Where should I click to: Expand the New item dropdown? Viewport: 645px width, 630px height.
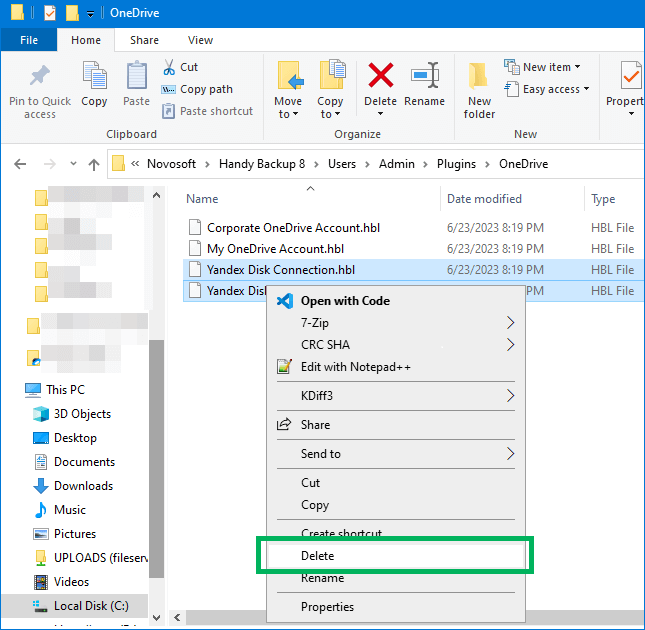click(578, 67)
